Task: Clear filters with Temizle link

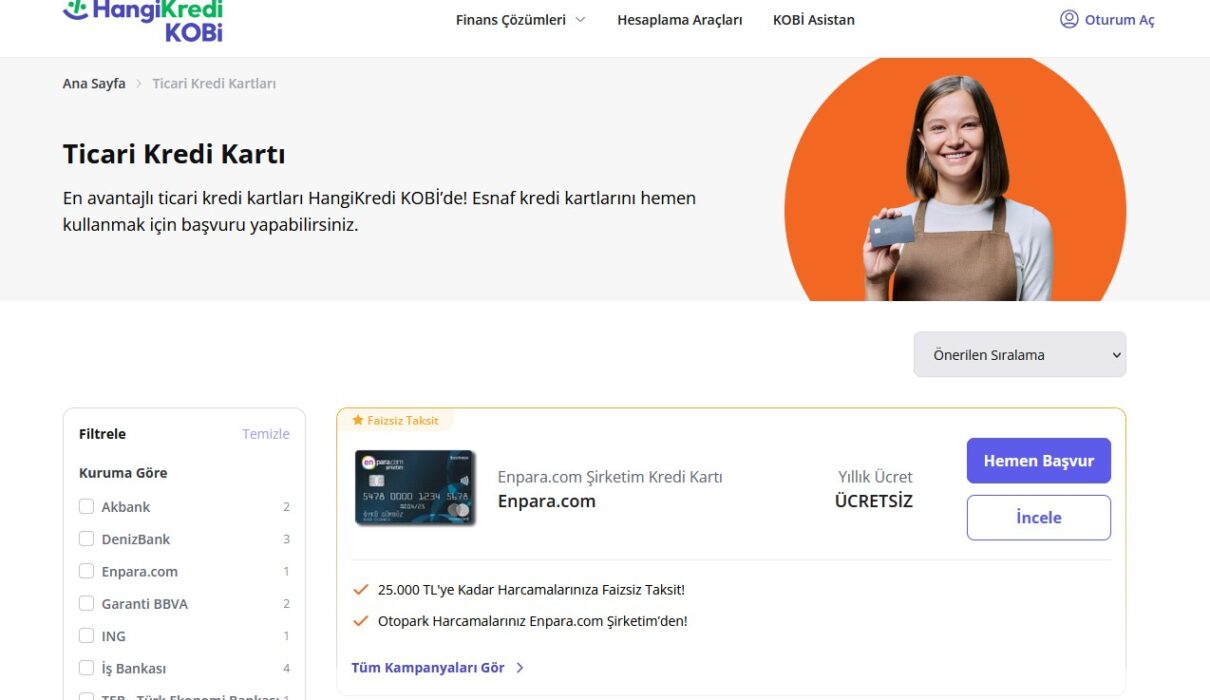Action: point(266,434)
